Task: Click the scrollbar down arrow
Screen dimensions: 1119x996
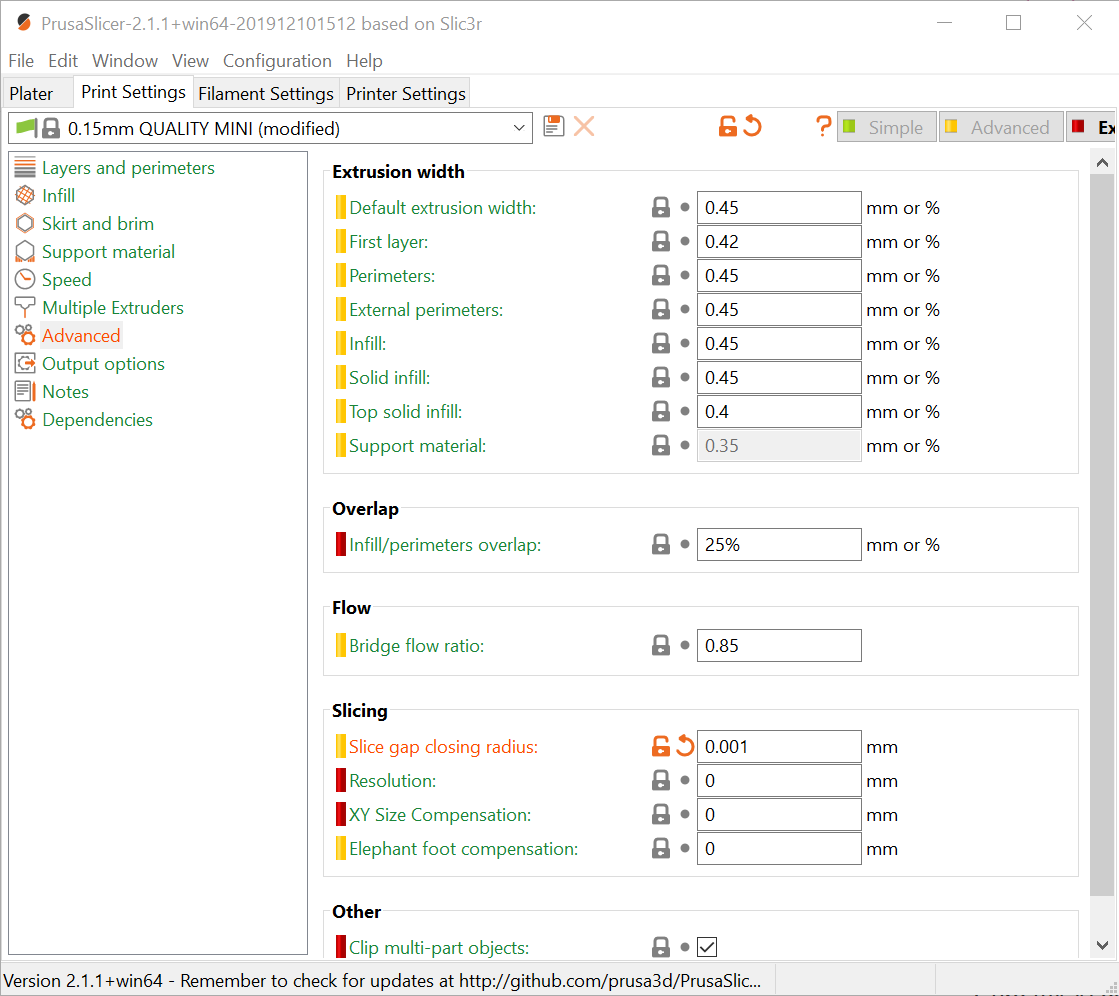Action: (x=1102, y=944)
